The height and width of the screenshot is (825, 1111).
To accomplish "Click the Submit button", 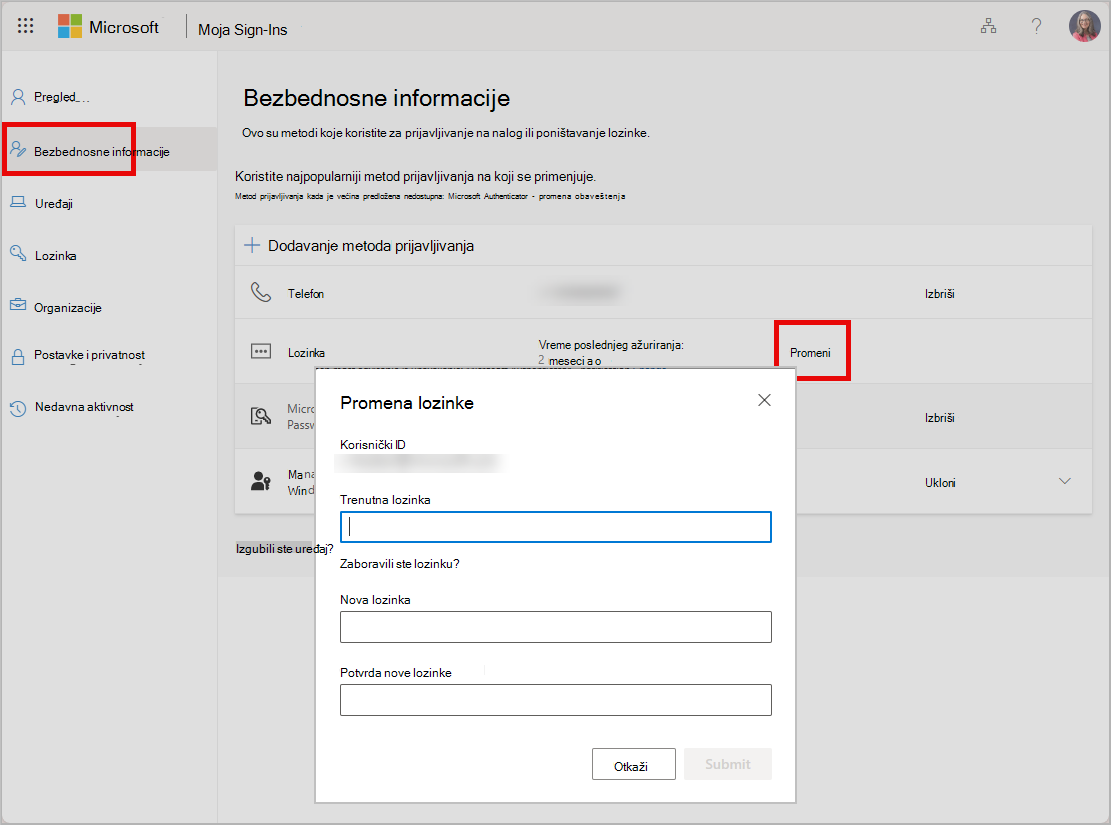I will coord(728,764).
